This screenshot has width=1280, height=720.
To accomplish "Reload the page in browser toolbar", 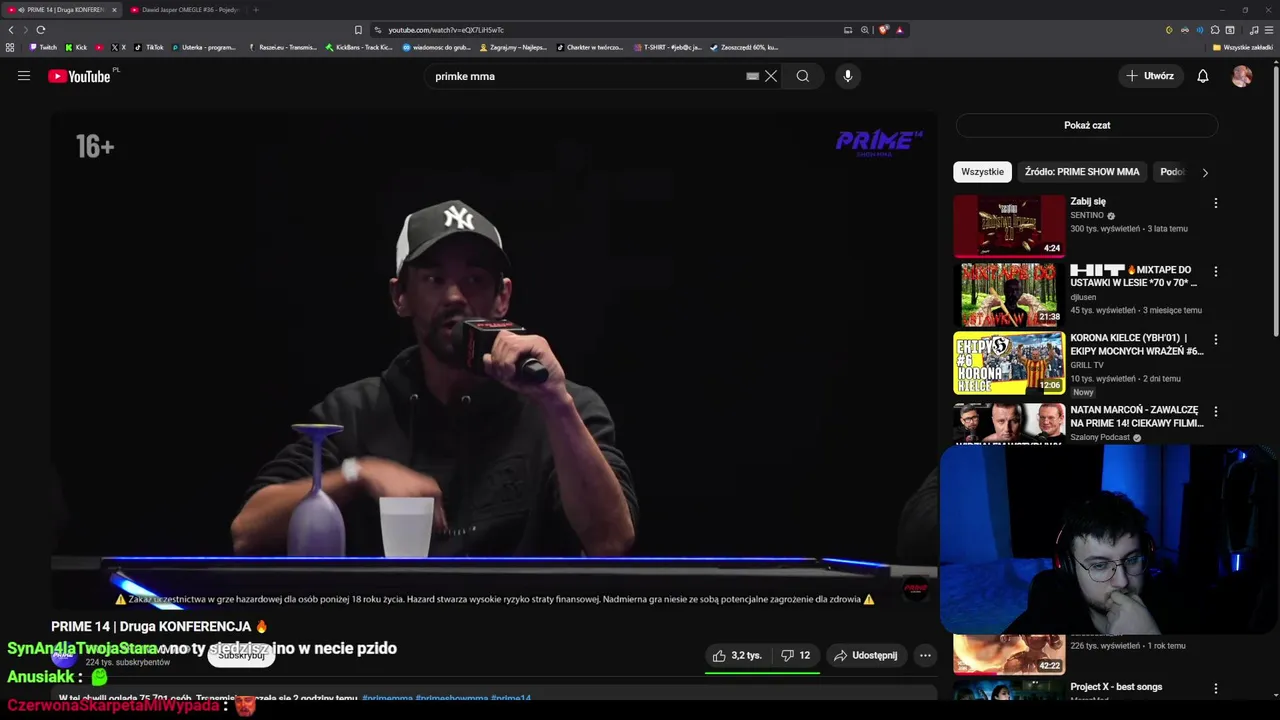I will click(41, 30).
